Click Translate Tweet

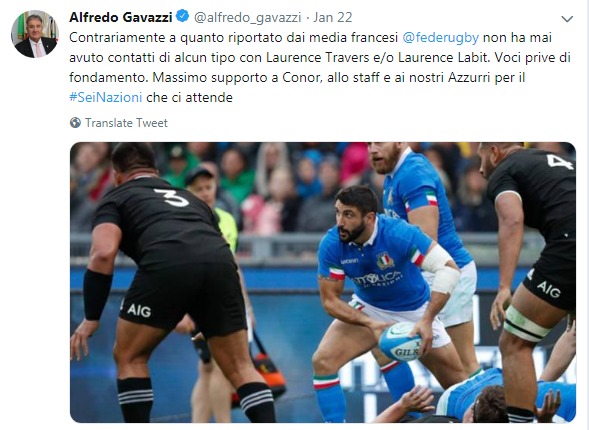point(126,123)
